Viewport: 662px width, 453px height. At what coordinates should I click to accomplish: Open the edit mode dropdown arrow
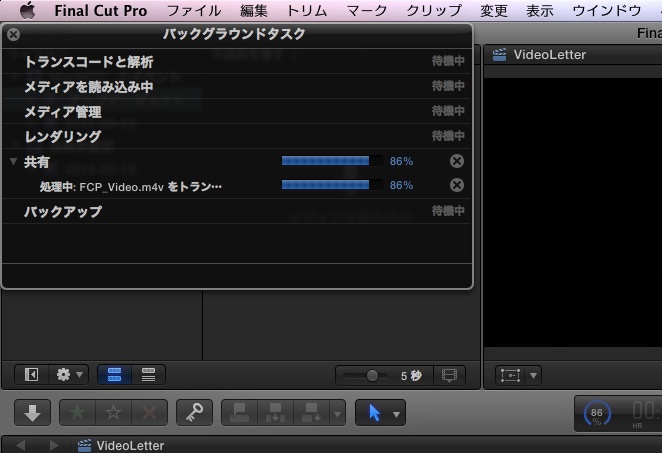[337, 414]
